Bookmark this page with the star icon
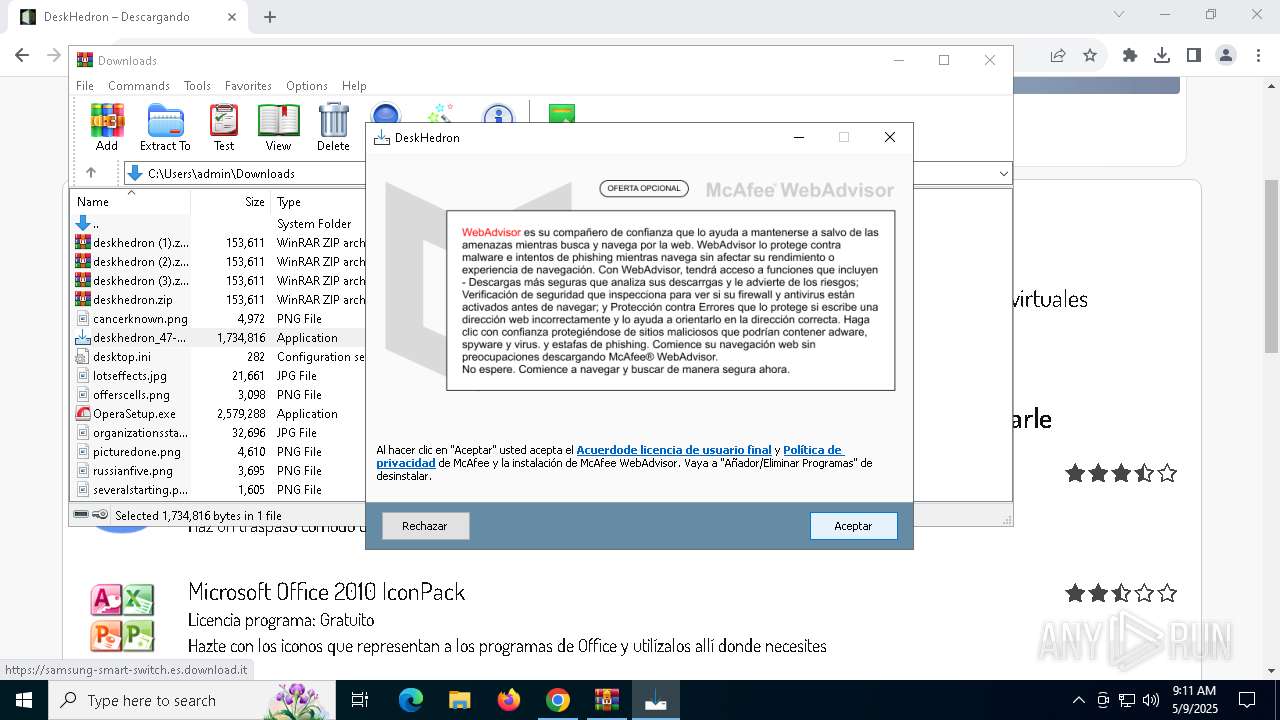The image size is (1280, 720). click(1090, 56)
